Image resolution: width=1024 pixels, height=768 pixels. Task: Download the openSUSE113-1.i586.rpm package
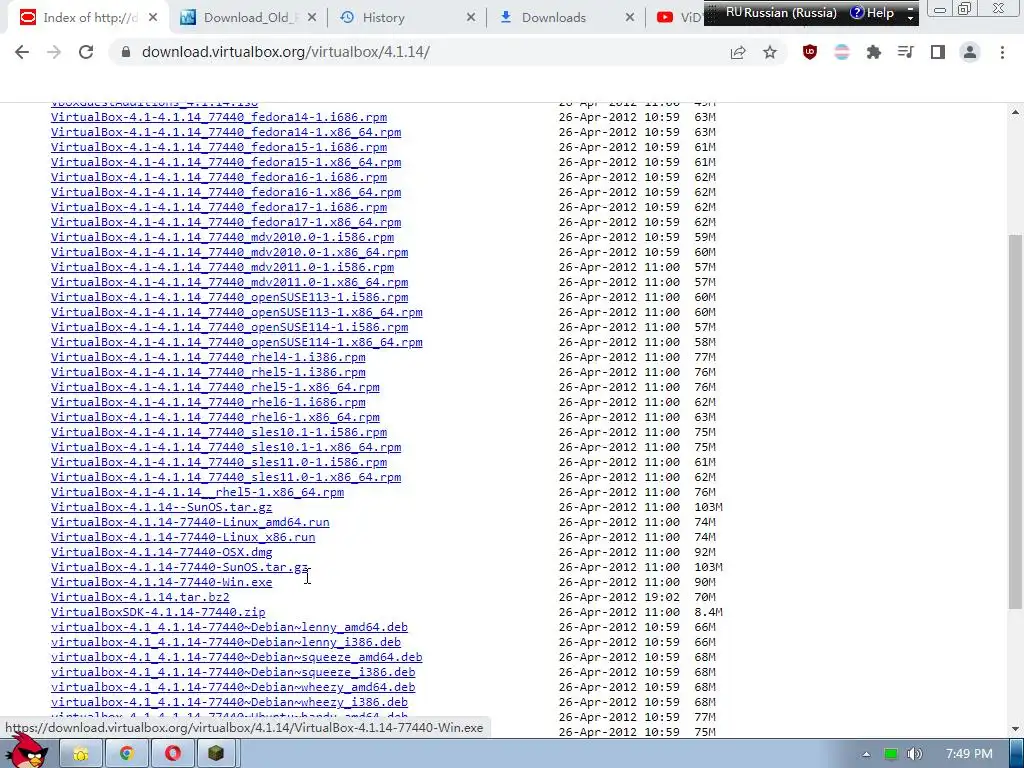pyautogui.click(x=230, y=297)
